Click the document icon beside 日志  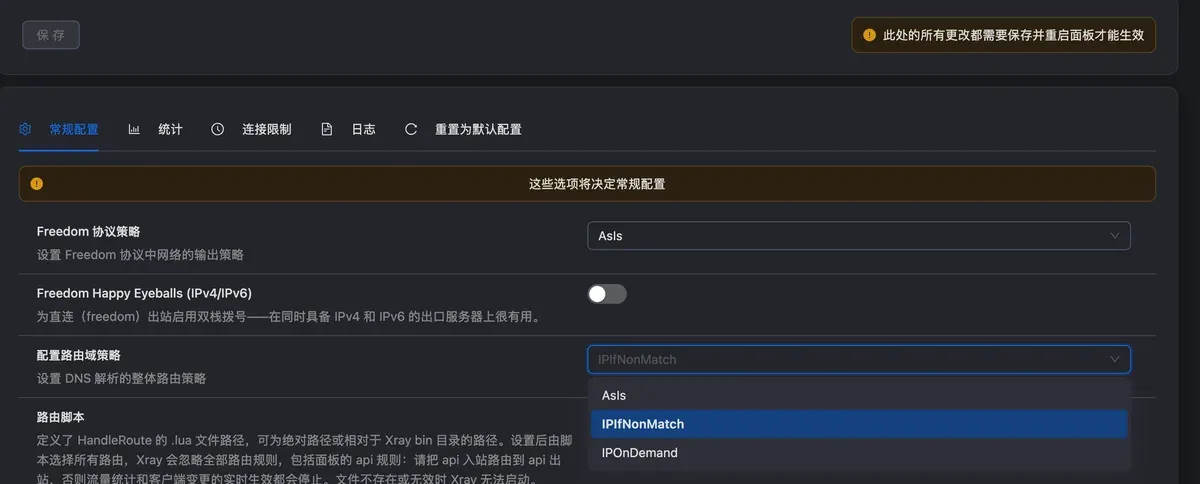point(327,129)
